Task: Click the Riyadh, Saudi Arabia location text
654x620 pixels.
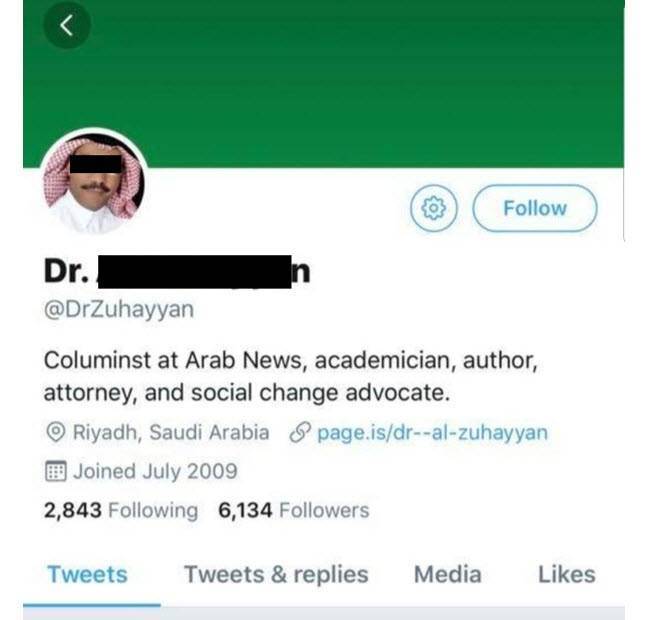Action: [x=171, y=432]
